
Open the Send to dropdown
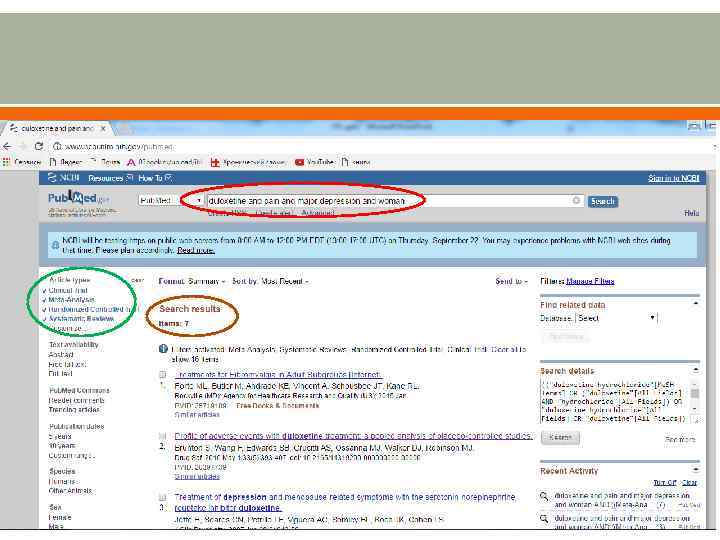coord(511,281)
